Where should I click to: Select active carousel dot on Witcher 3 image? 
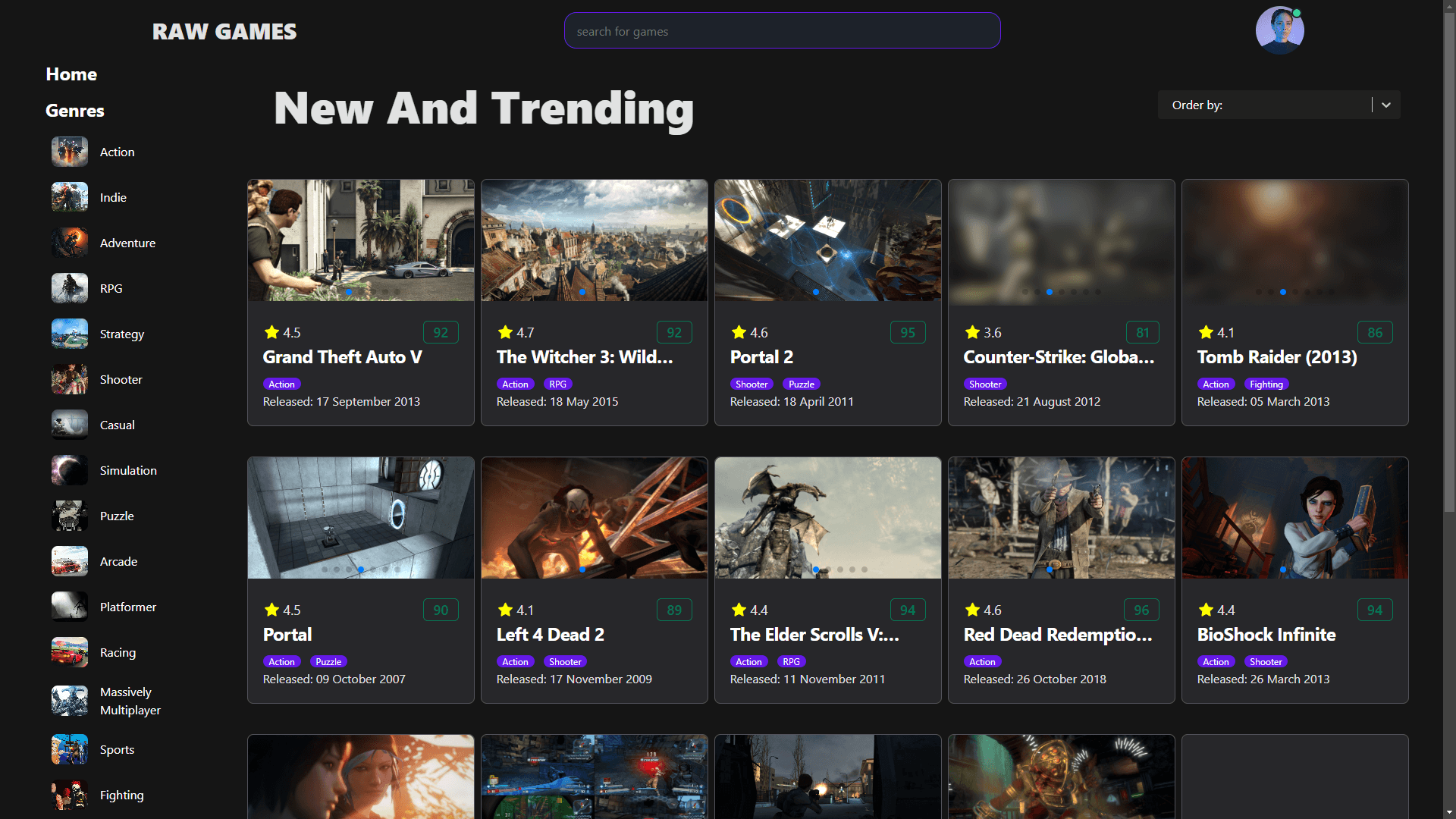[582, 292]
